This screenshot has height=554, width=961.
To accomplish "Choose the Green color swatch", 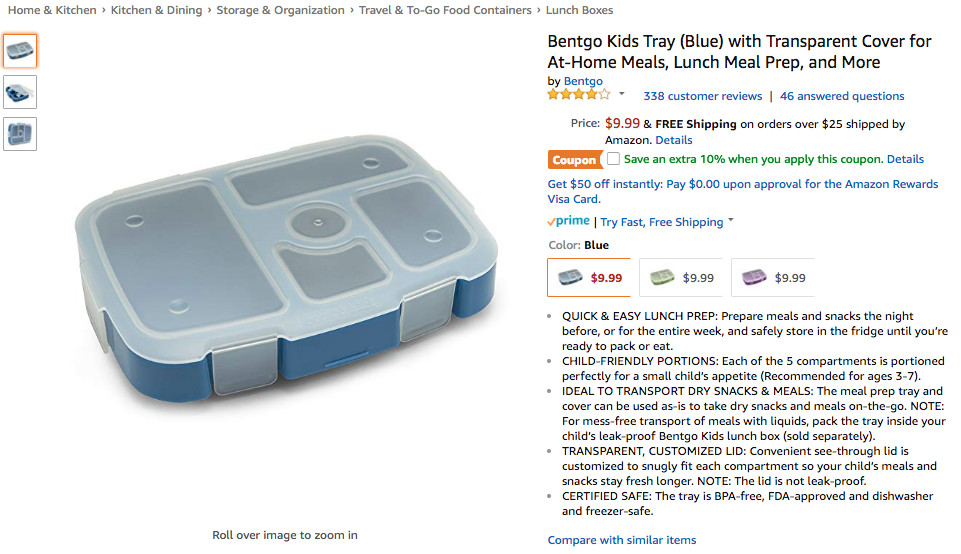I will (681, 277).
